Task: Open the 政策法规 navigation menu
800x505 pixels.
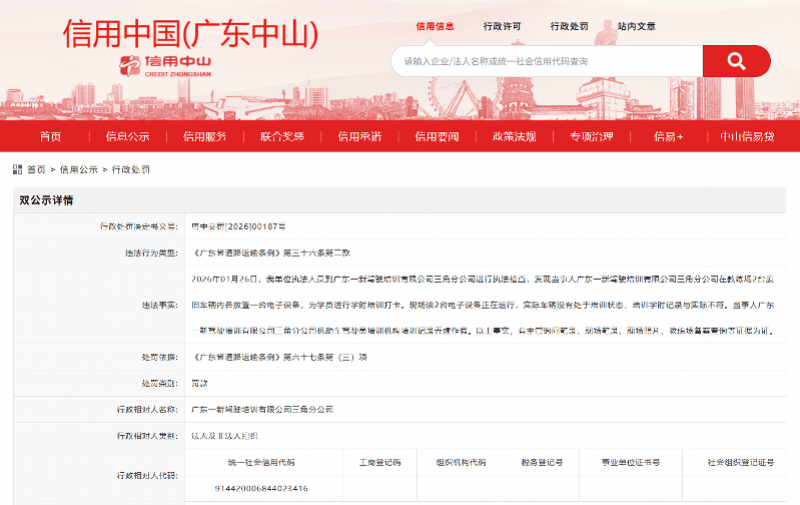Action: [x=514, y=136]
